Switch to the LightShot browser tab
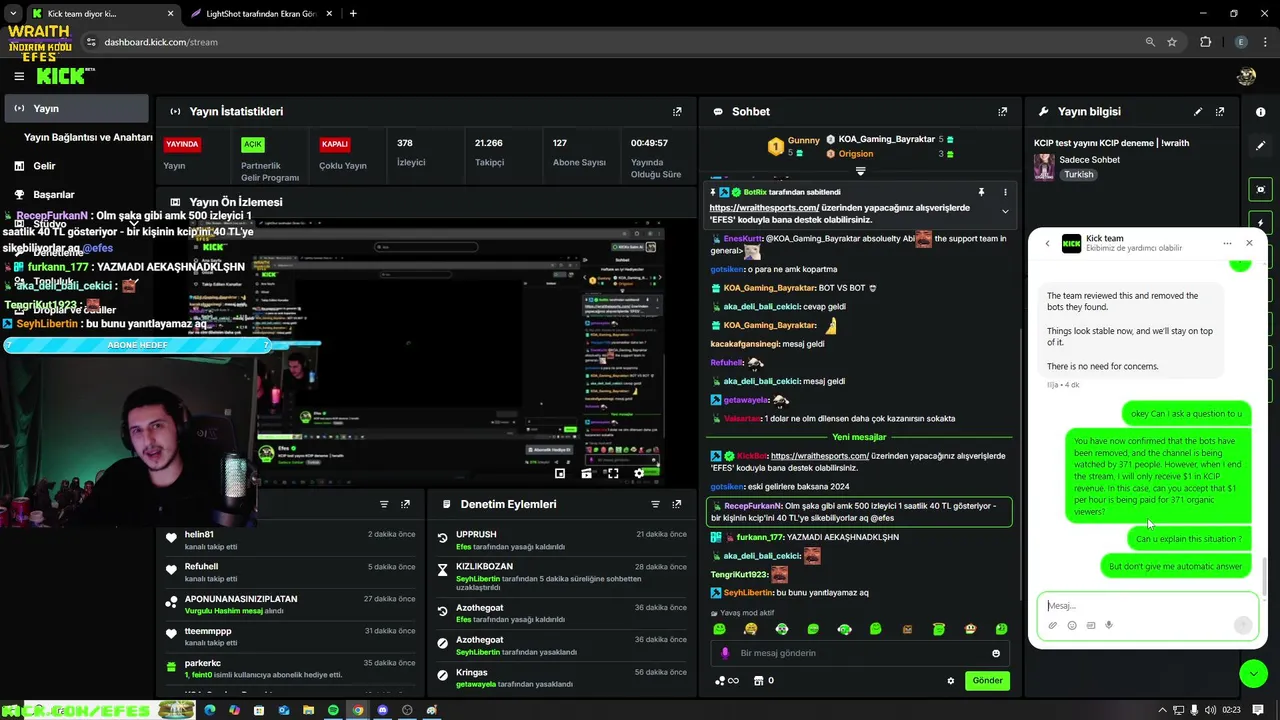The image size is (1280, 720). 261,14
